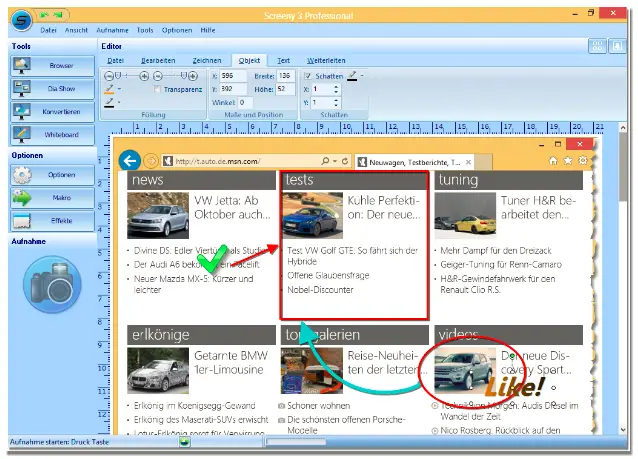Click the Schatten color pen swatch
The image size is (638, 459).
click(x=352, y=76)
